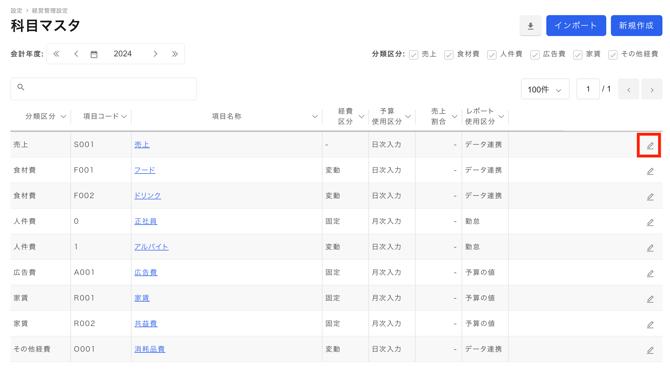Click the 新規作成 button
670x376 pixels.
636,26
